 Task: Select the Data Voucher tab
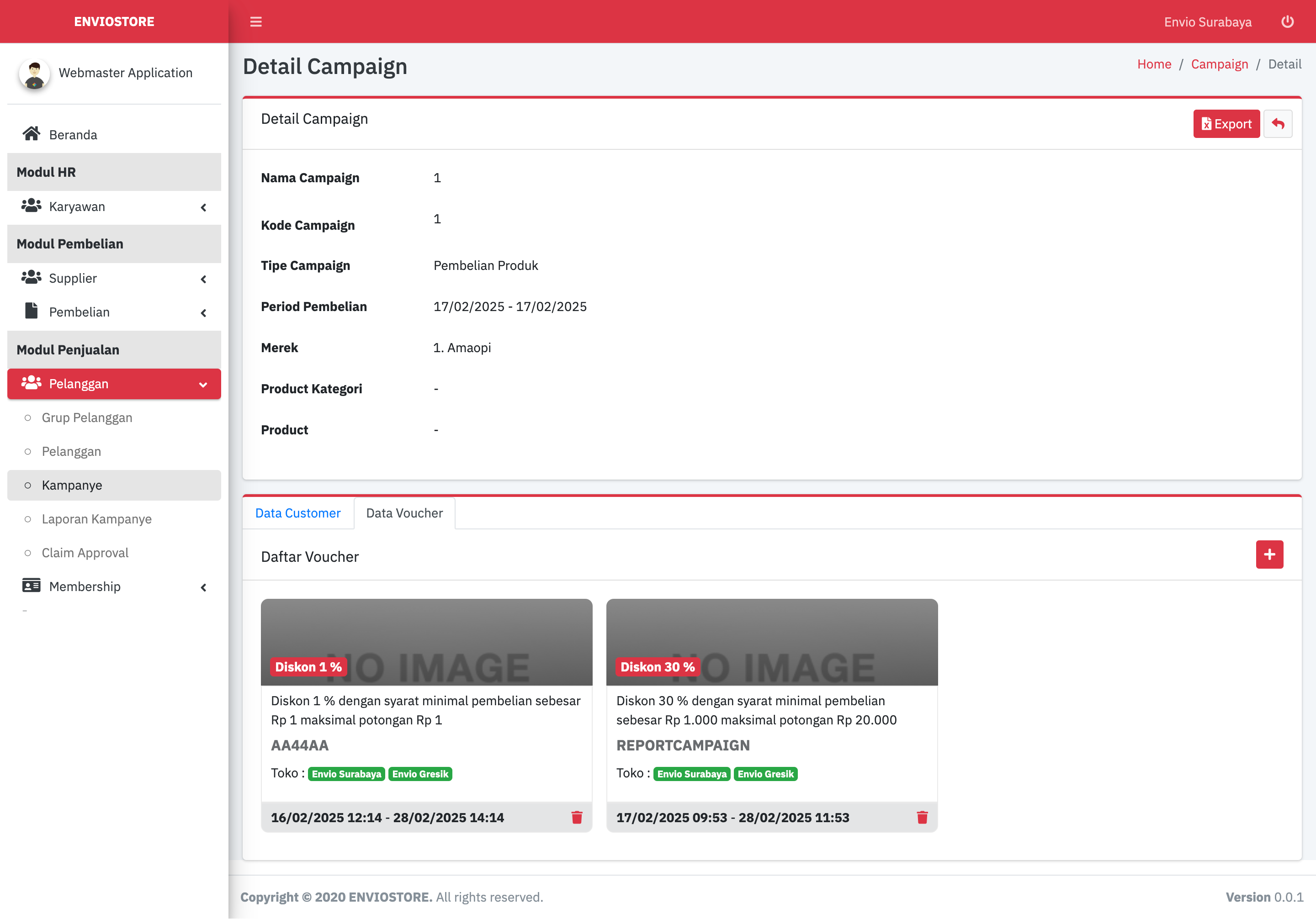tap(404, 513)
